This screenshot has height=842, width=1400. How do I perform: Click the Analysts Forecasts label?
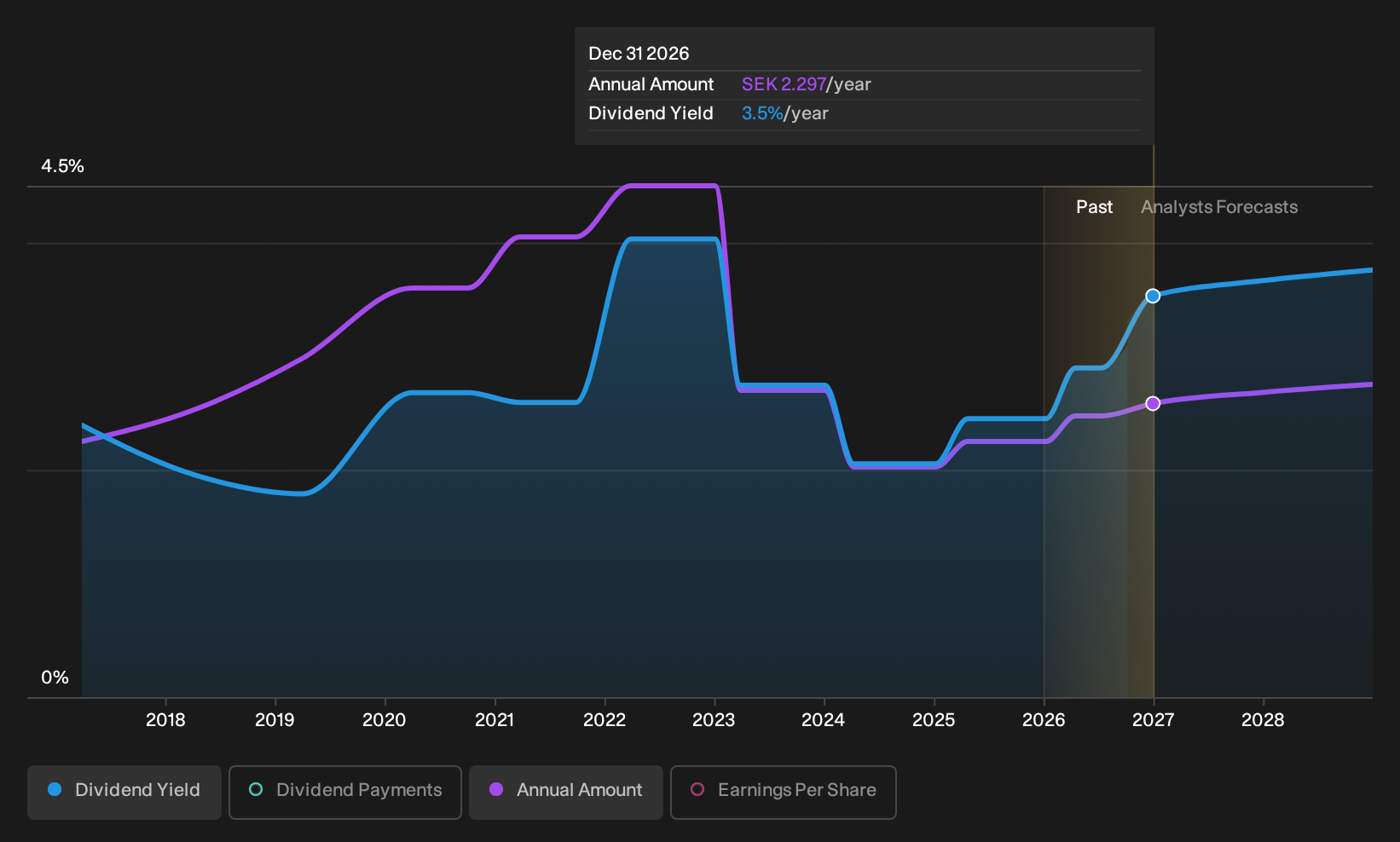(x=1219, y=207)
